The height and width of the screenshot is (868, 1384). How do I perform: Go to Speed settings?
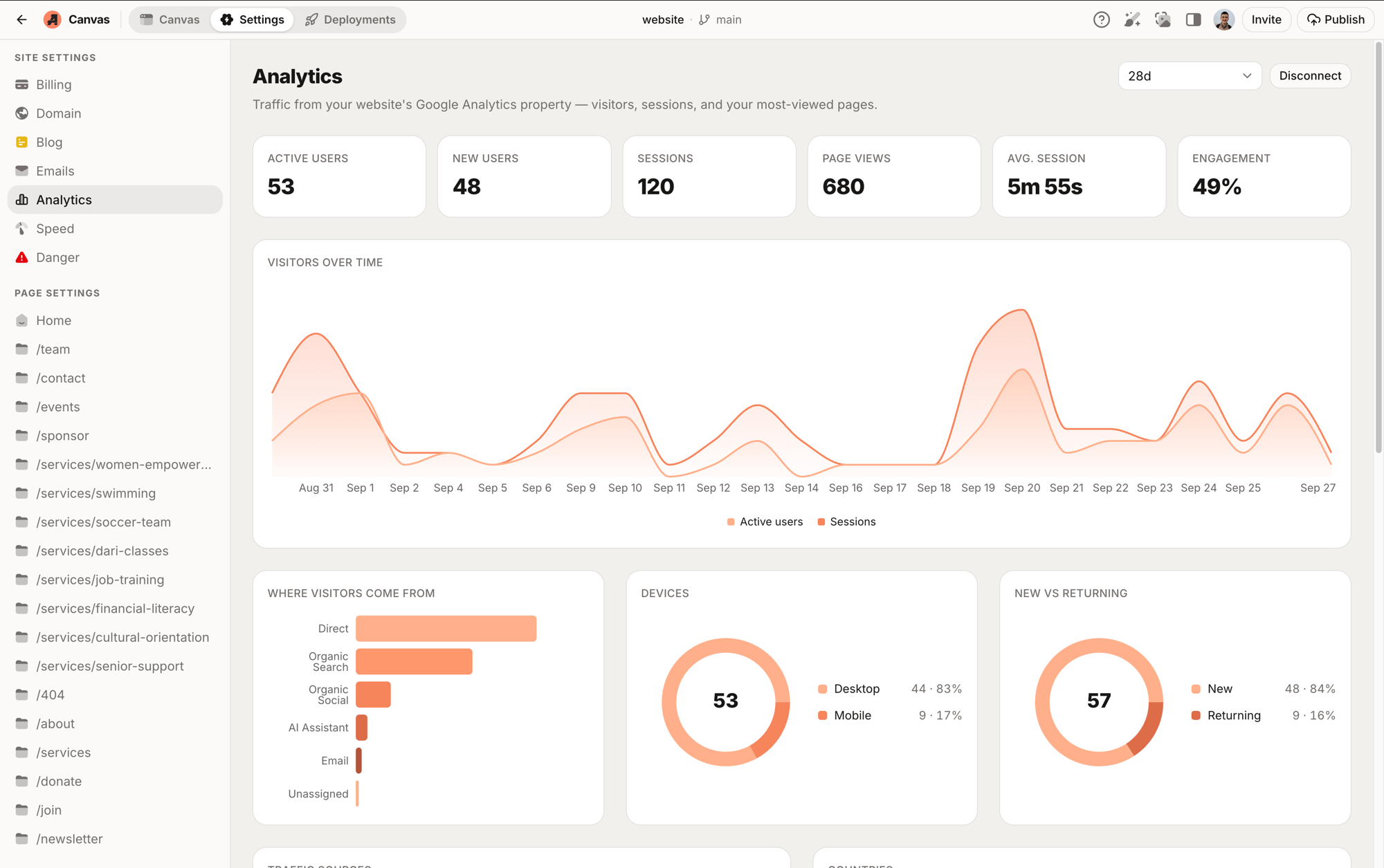(x=115, y=228)
